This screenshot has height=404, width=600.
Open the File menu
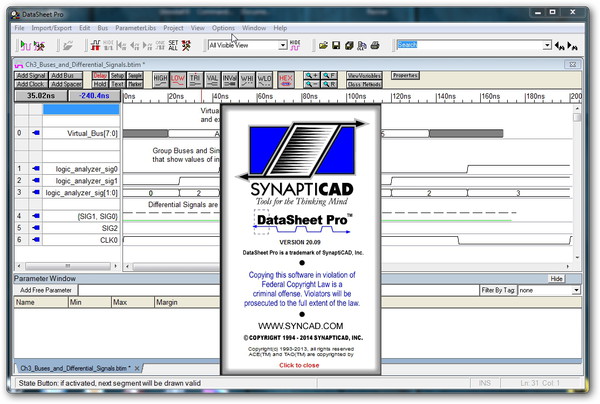click(19, 28)
